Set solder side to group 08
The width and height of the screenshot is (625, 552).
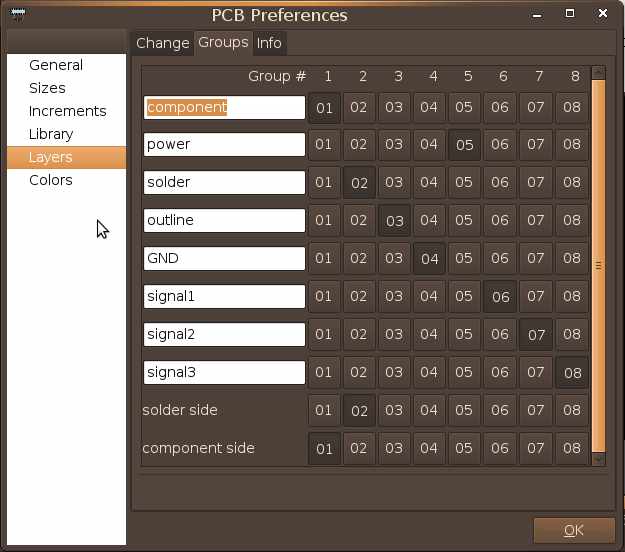coord(571,411)
